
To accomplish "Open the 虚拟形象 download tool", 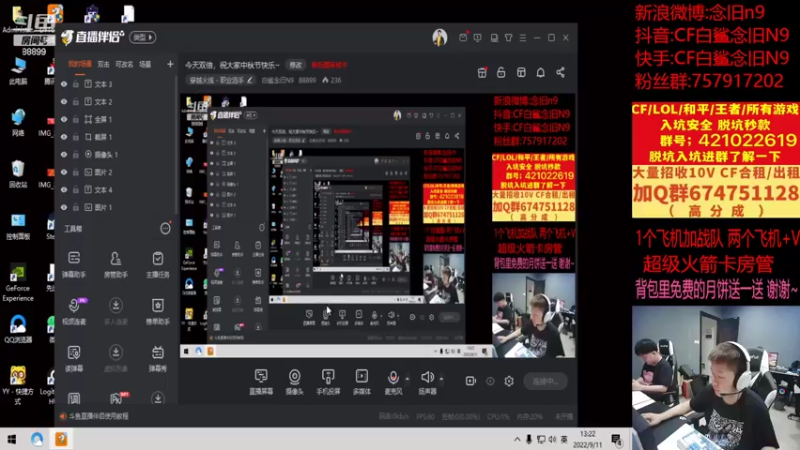I will click(116, 358).
